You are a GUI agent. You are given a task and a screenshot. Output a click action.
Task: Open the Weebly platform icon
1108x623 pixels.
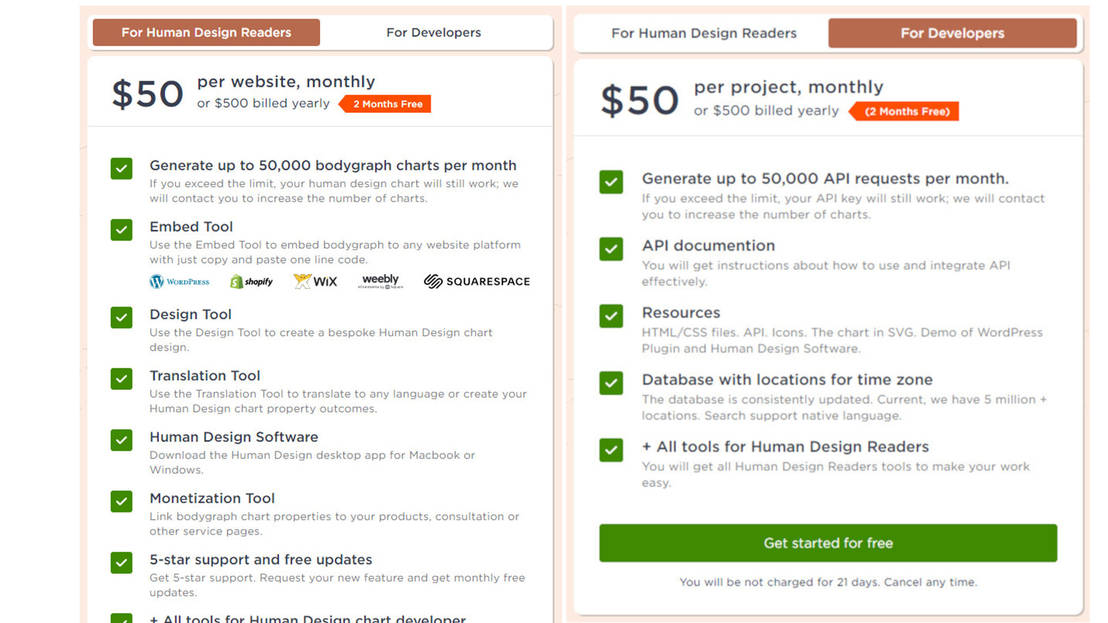coord(380,281)
